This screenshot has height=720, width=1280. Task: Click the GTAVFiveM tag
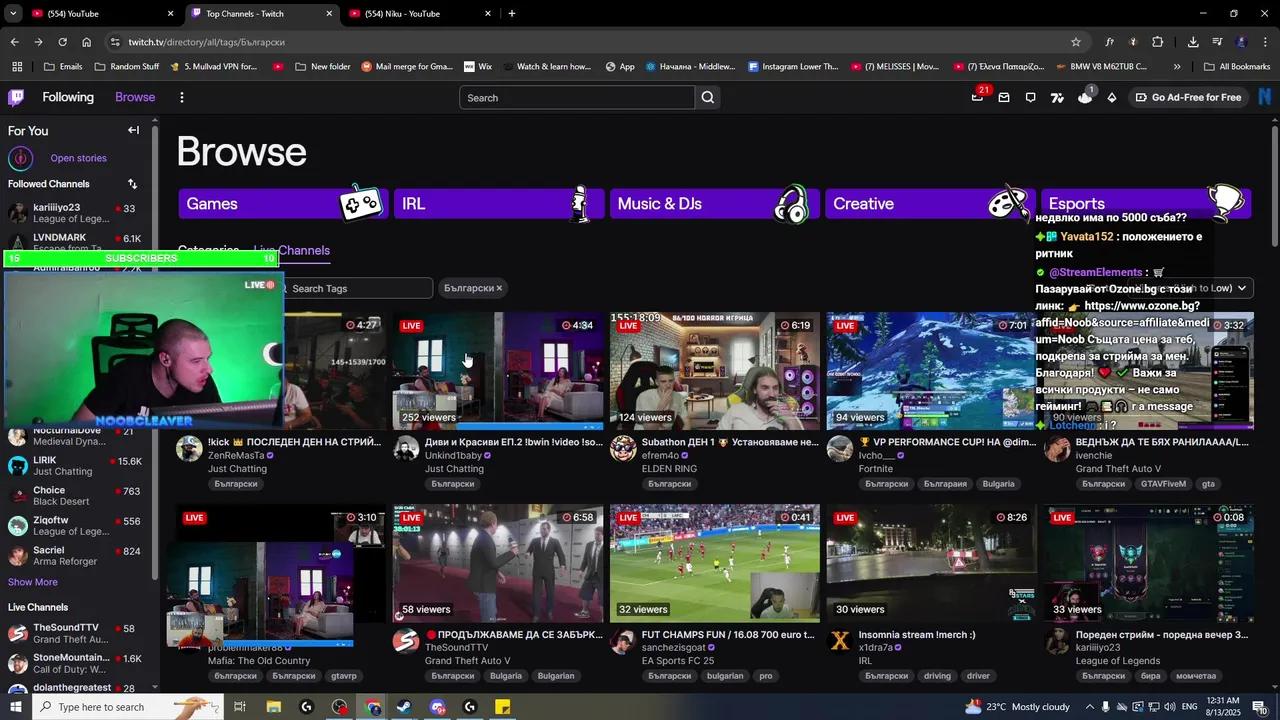[1164, 484]
